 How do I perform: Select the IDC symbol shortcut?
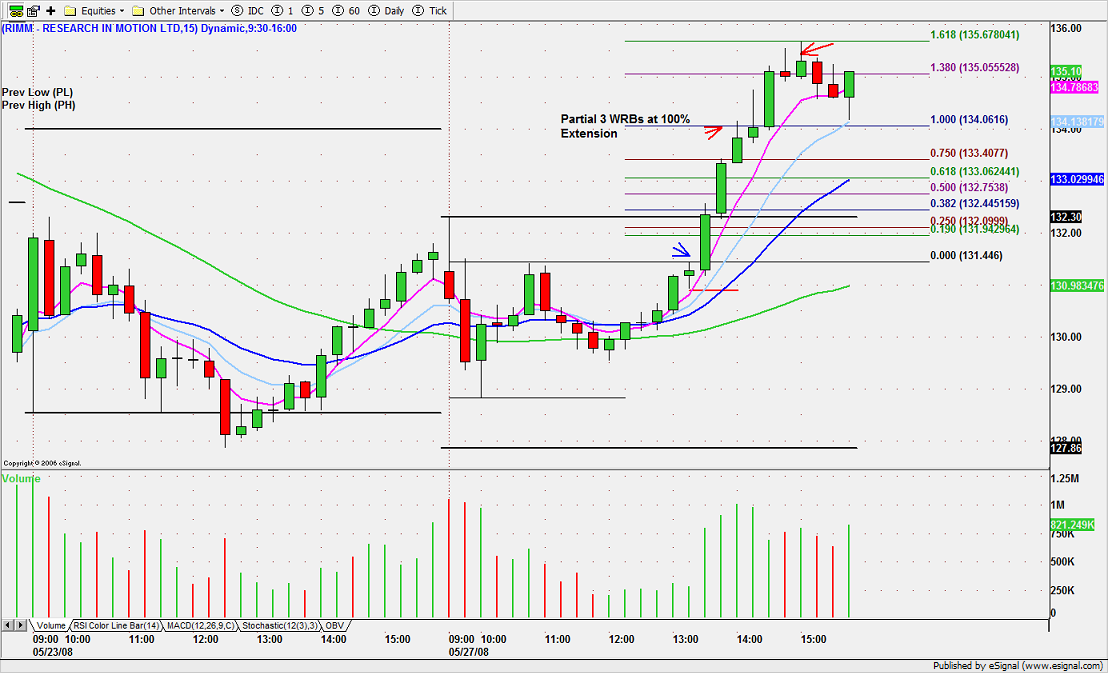click(x=247, y=11)
